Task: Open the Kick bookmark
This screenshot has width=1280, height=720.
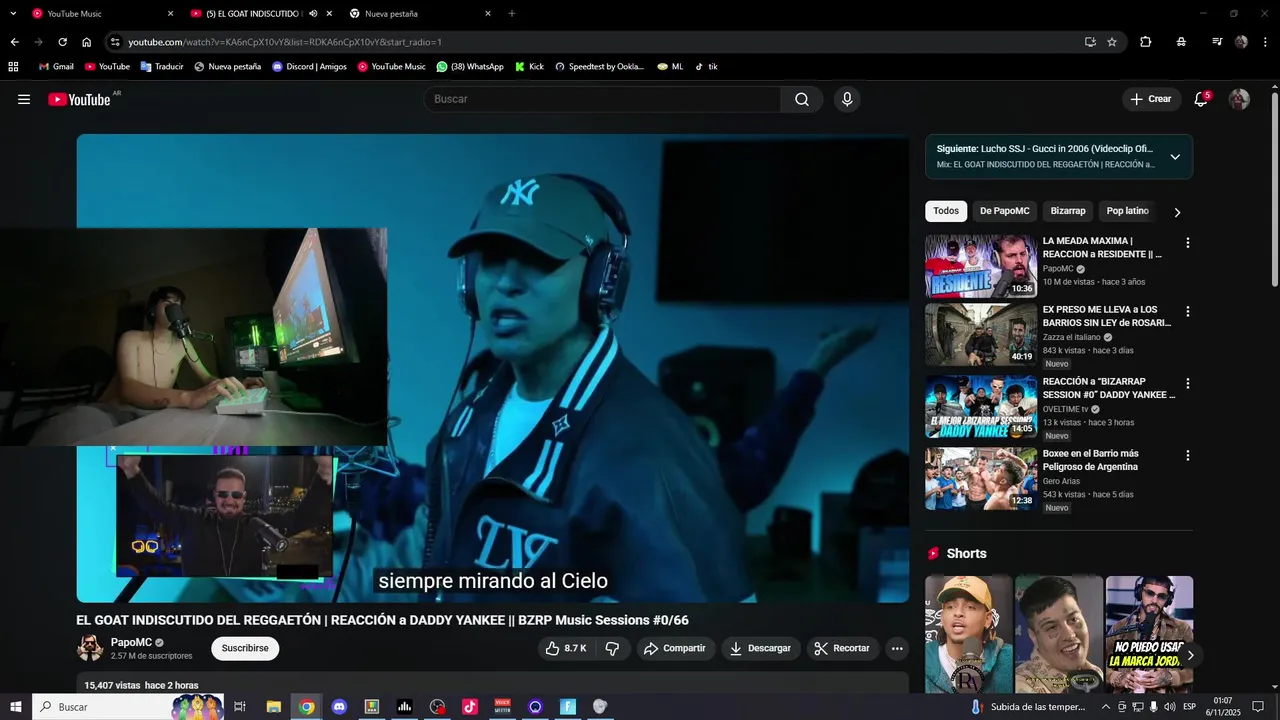Action: pyautogui.click(x=529, y=67)
